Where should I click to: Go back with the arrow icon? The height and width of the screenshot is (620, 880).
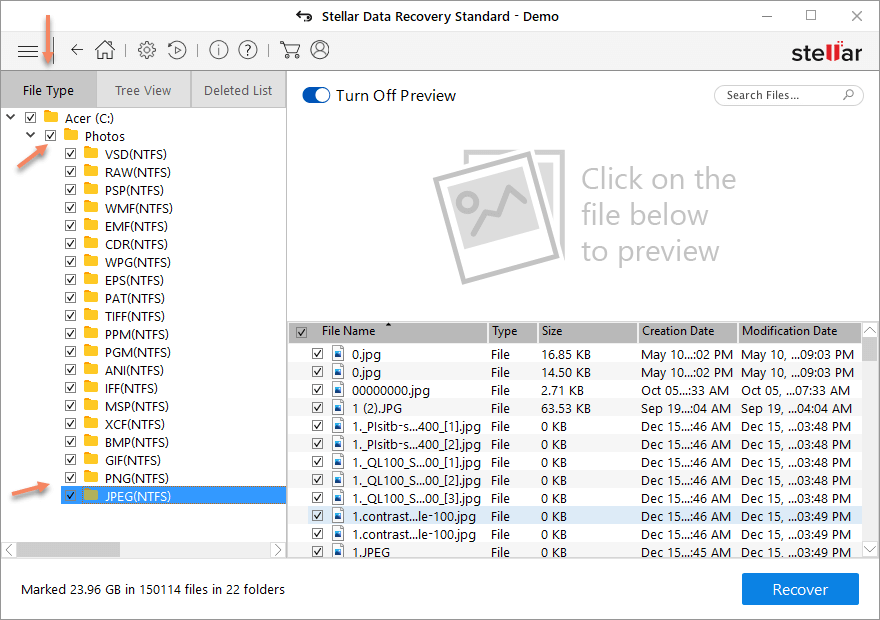[x=77, y=50]
